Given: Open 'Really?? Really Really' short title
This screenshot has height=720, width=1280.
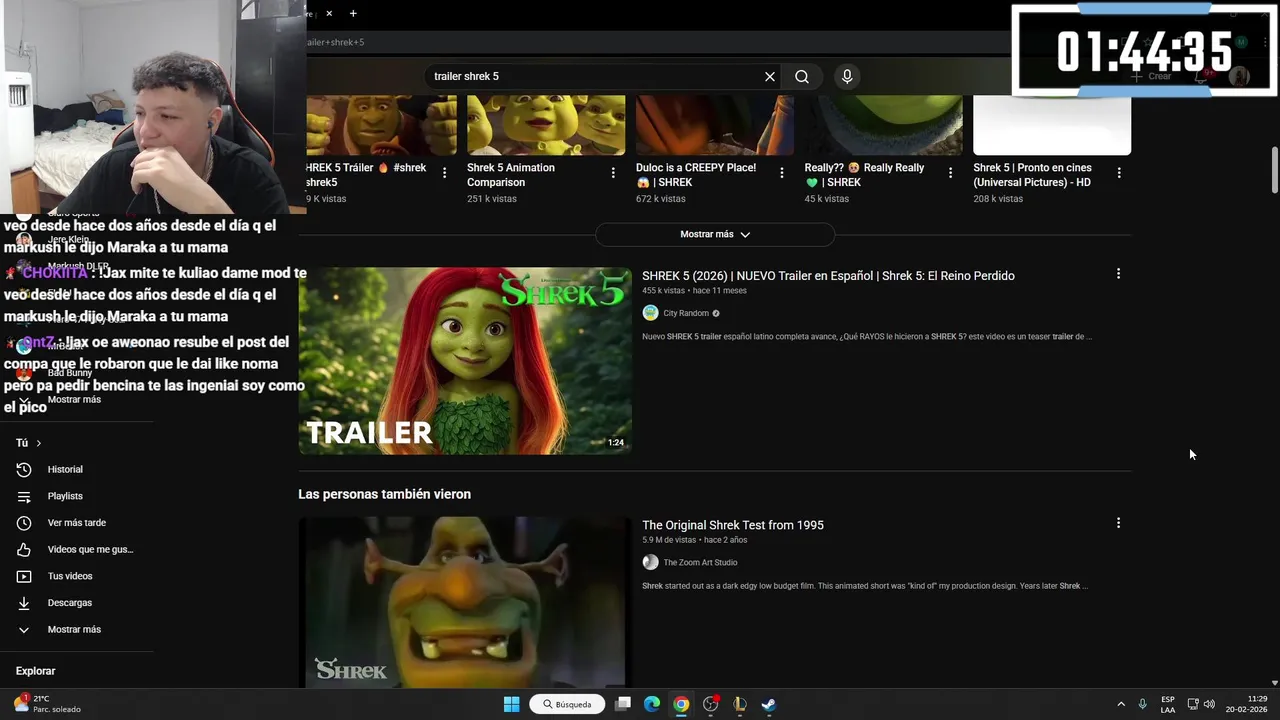Looking at the screenshot, I should point(865,175).
